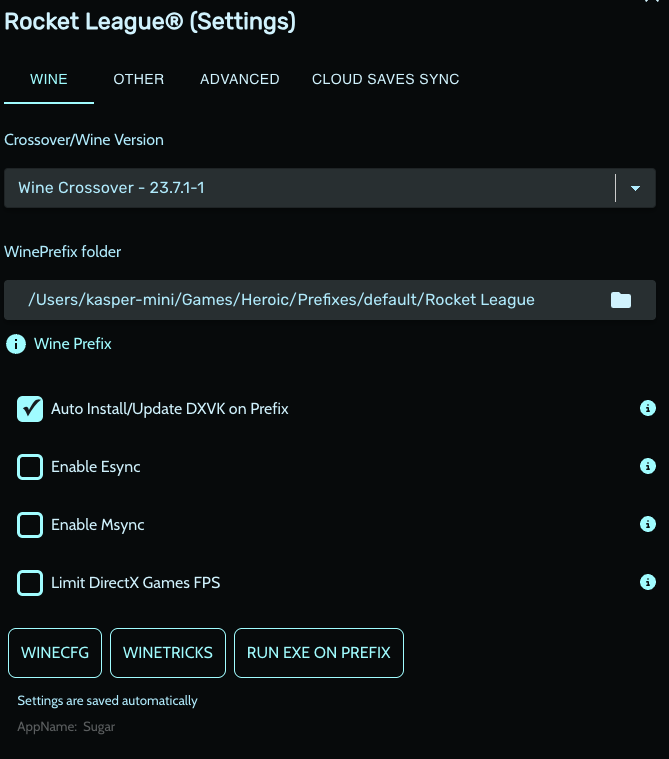The width and height of the screenshot is (669, 759).
Task: Switch to the ADVANCED tab
Action: (240, 79)
